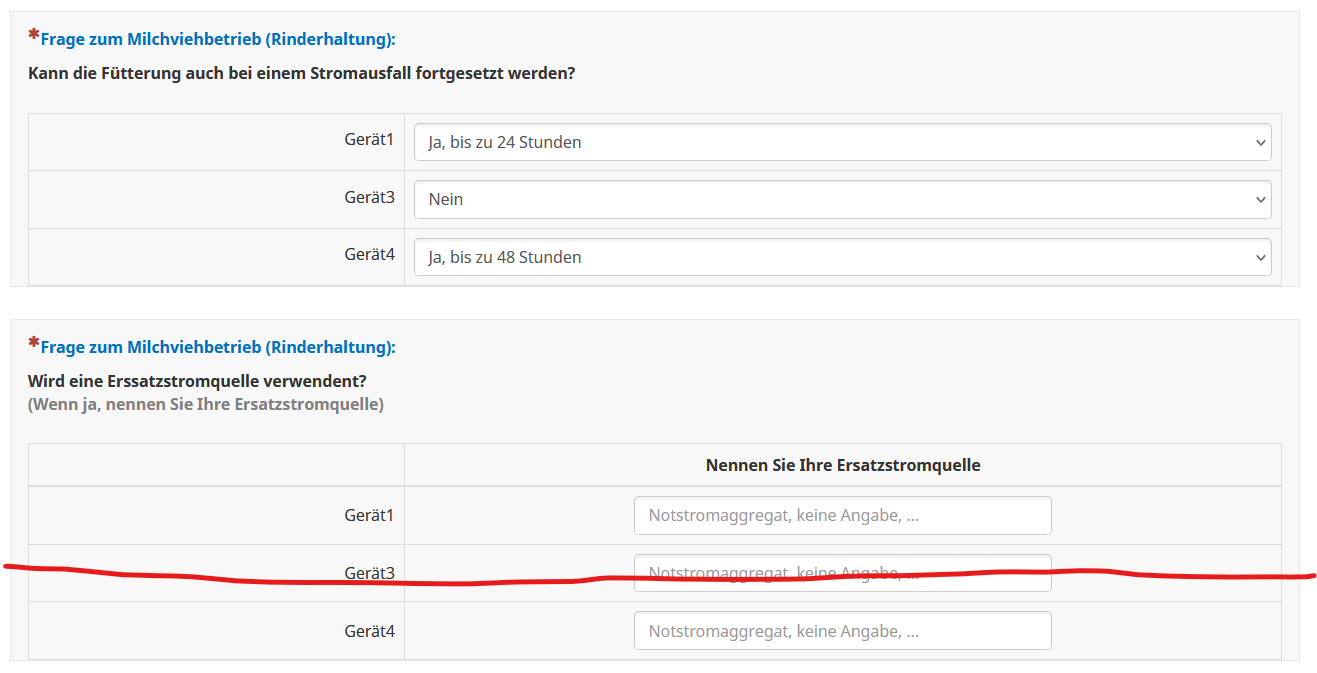Click the red asterisk of the Stromausfall question

click(x=34, y=37)
